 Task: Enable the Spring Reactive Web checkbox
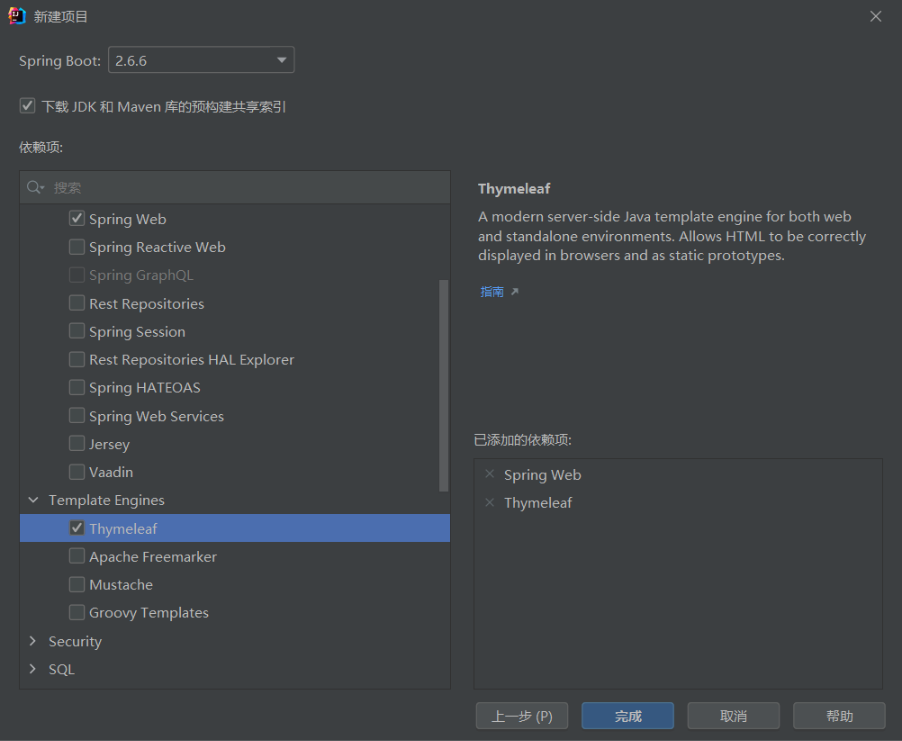[x=77, y=247]
